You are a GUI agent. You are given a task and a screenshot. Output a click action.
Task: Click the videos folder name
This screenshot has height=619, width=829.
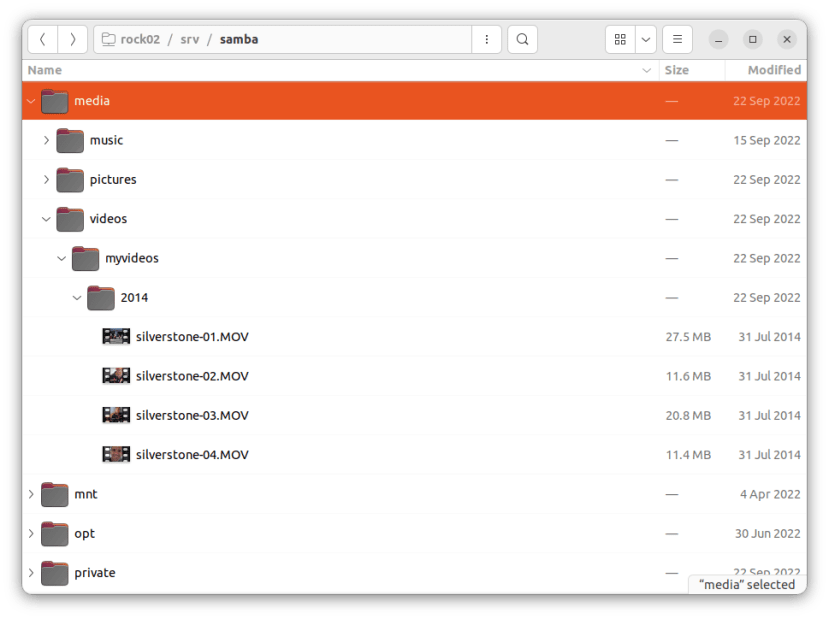(108, 219)
